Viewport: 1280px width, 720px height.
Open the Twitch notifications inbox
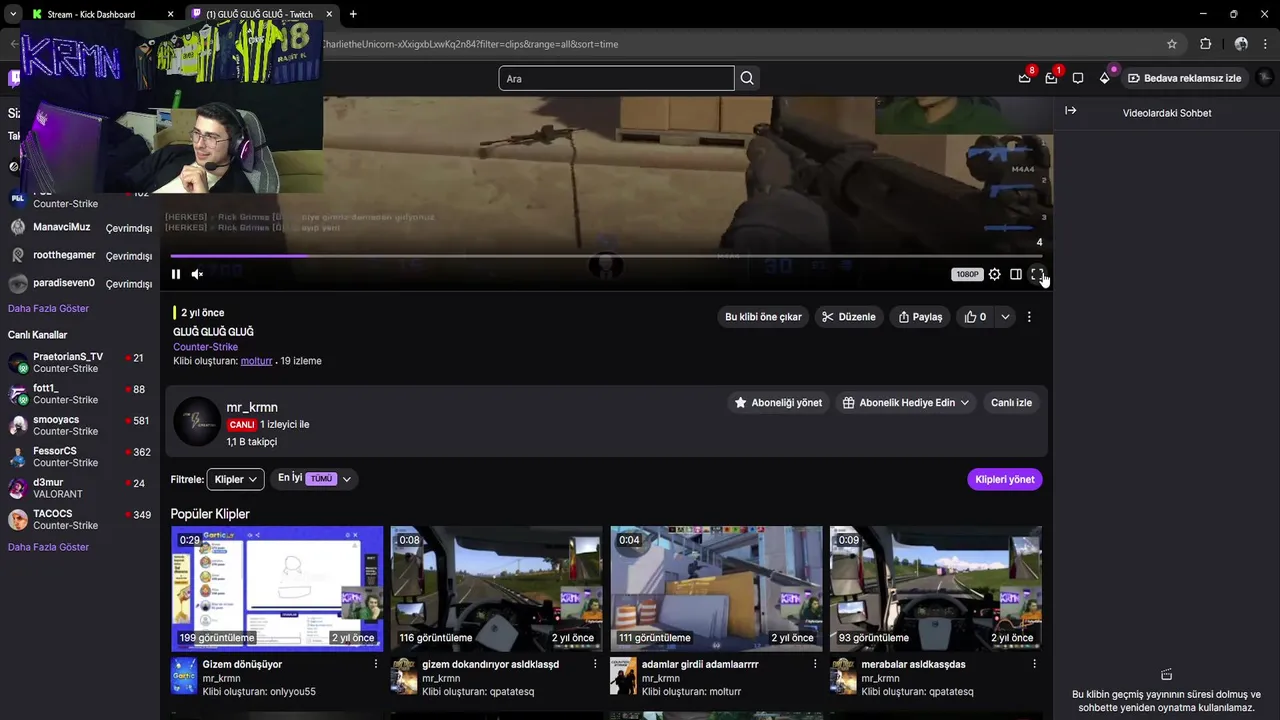pos(1051,78)
